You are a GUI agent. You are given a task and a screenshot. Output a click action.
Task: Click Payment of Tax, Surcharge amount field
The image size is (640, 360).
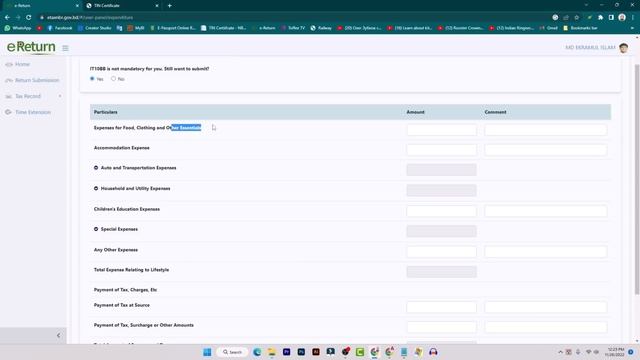point(441,327)
